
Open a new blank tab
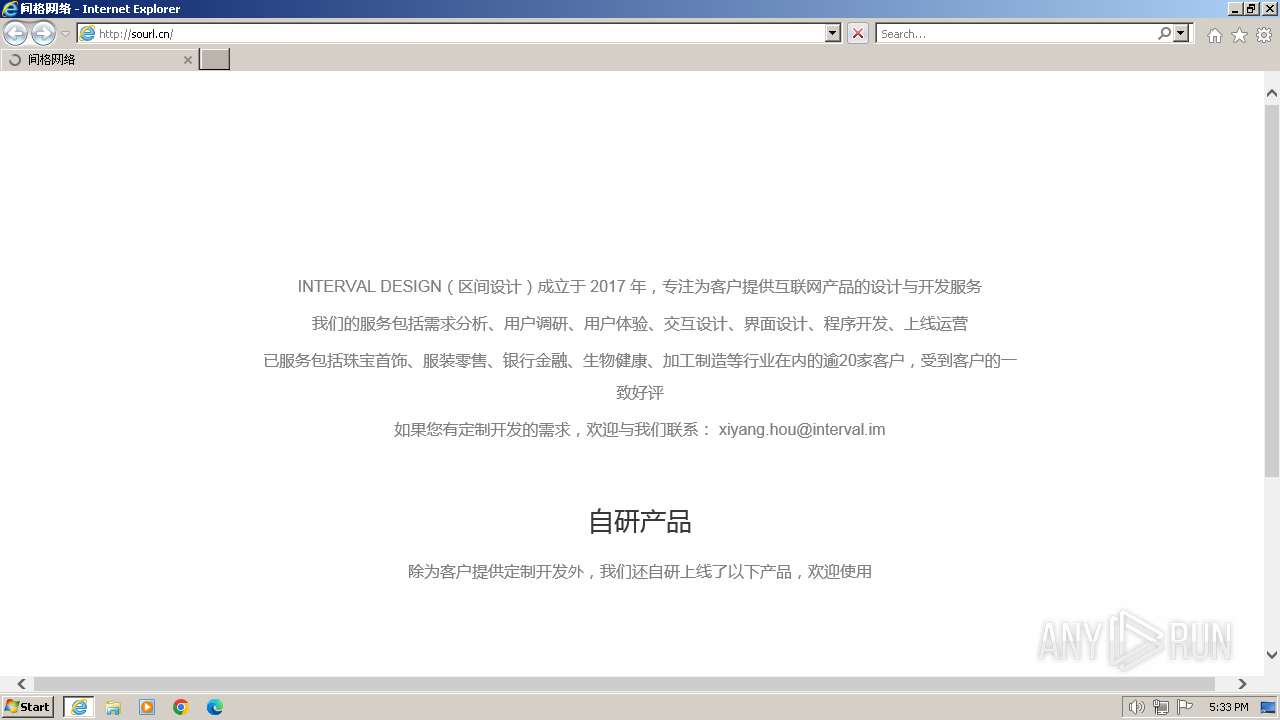point(214,60)
